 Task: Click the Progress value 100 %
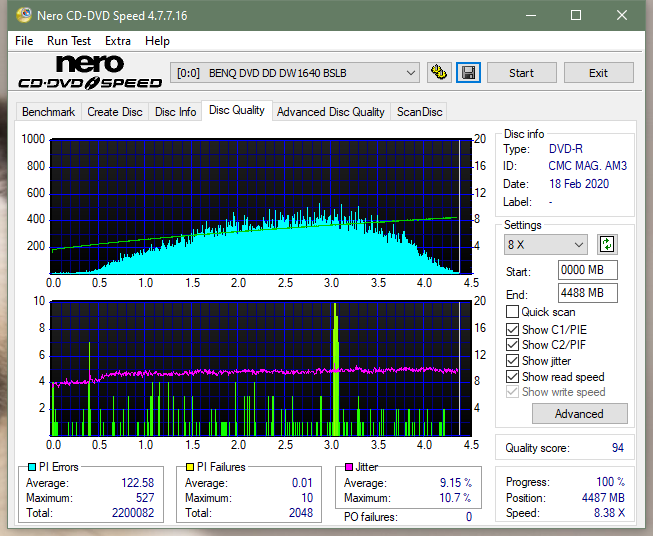pyautogui.click(x=611, y=482)
